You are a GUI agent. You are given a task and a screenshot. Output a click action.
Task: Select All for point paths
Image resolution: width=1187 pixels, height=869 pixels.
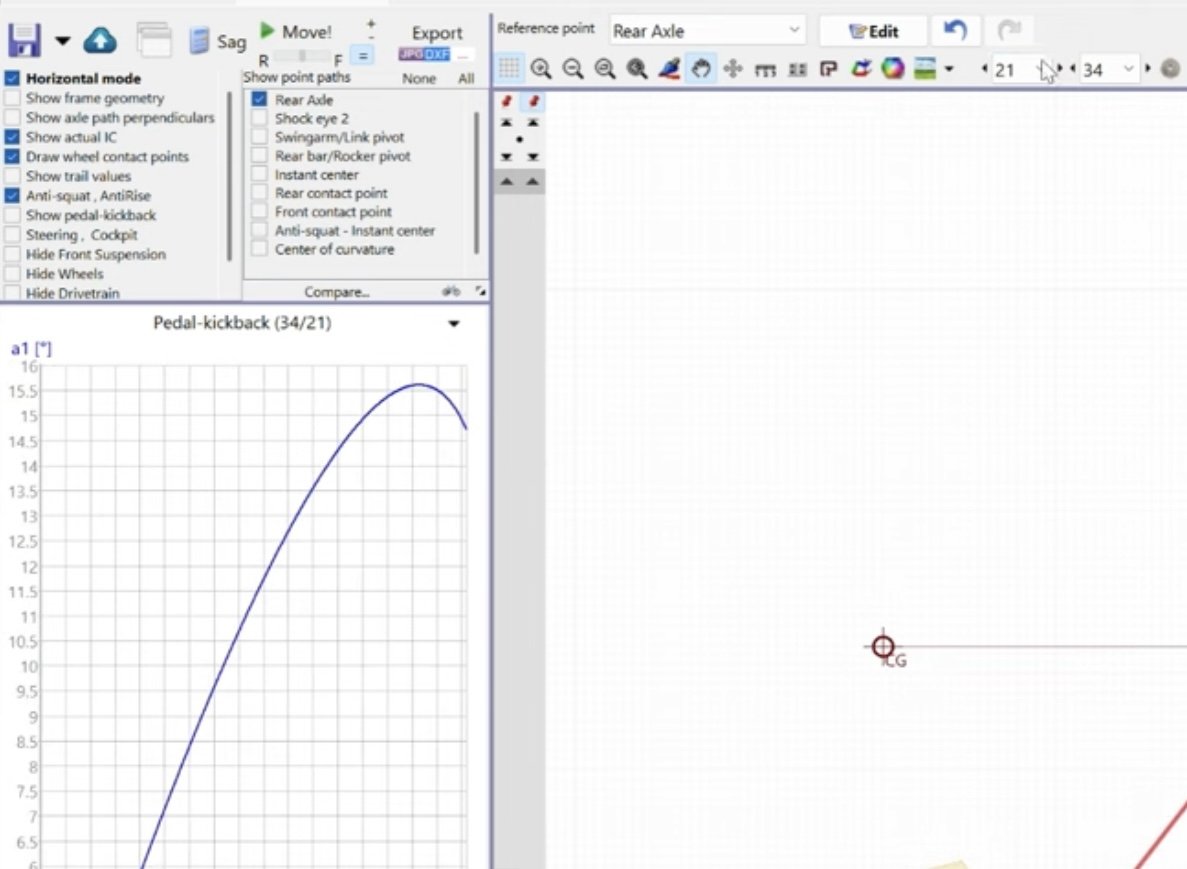coord(466,79)
